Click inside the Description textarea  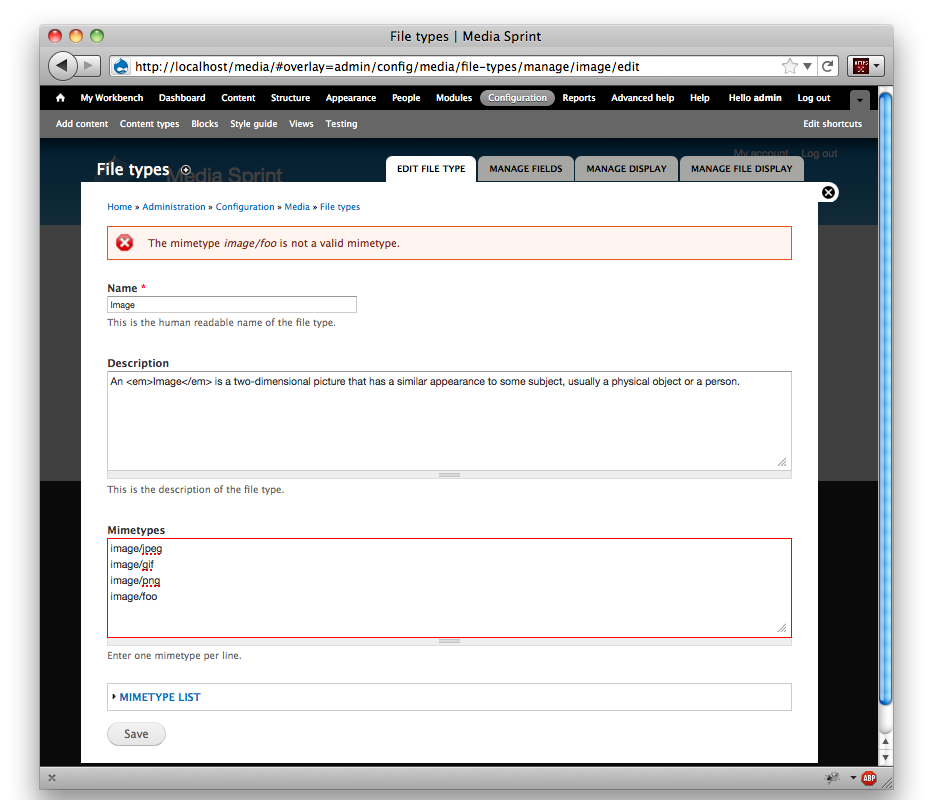[449, 421]
